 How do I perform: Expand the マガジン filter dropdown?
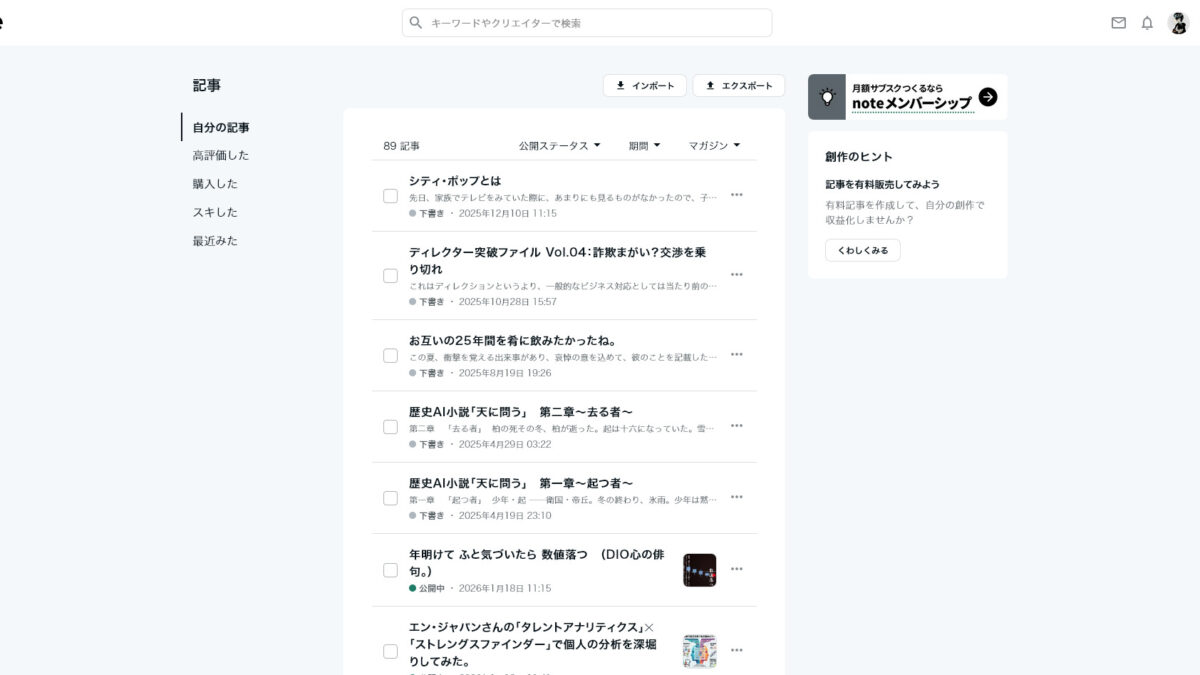(714, 146)
